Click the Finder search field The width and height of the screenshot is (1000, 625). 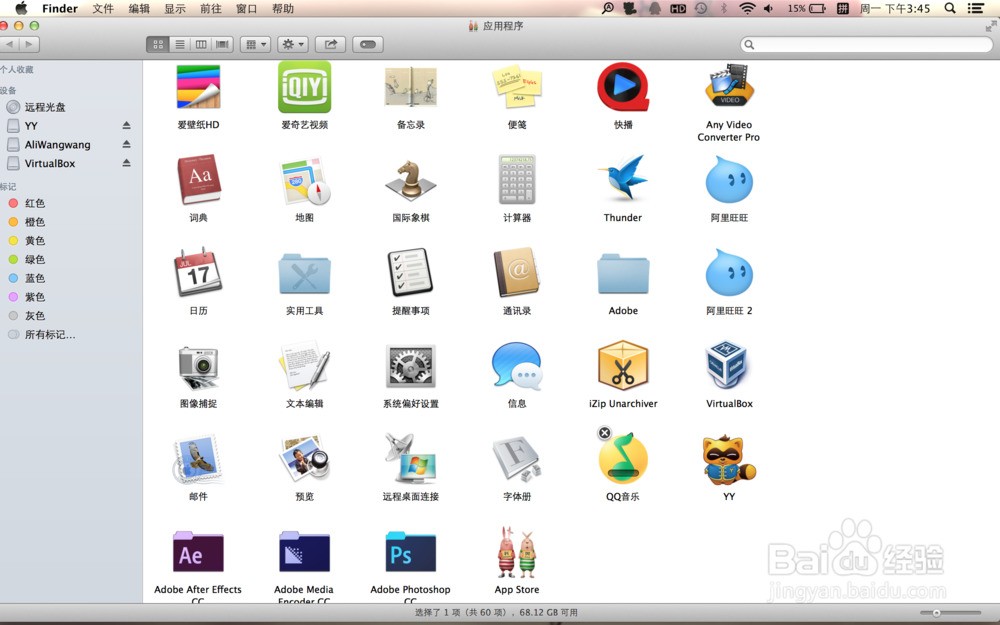coord(867,44)
